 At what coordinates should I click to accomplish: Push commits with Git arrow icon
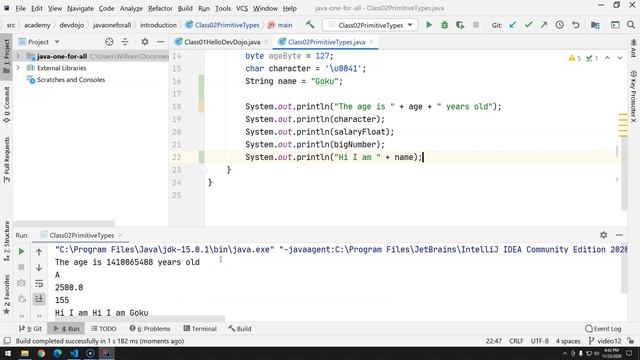[x=544, y=25]
